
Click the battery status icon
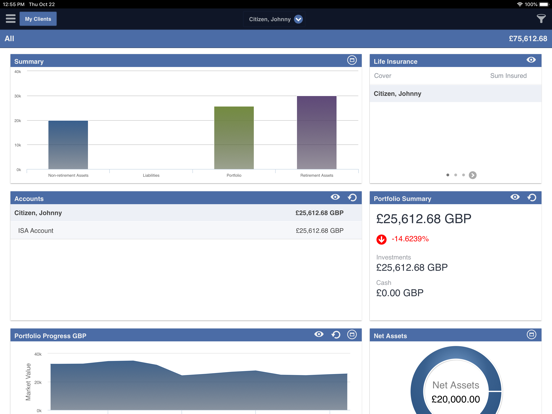[544, 4]
